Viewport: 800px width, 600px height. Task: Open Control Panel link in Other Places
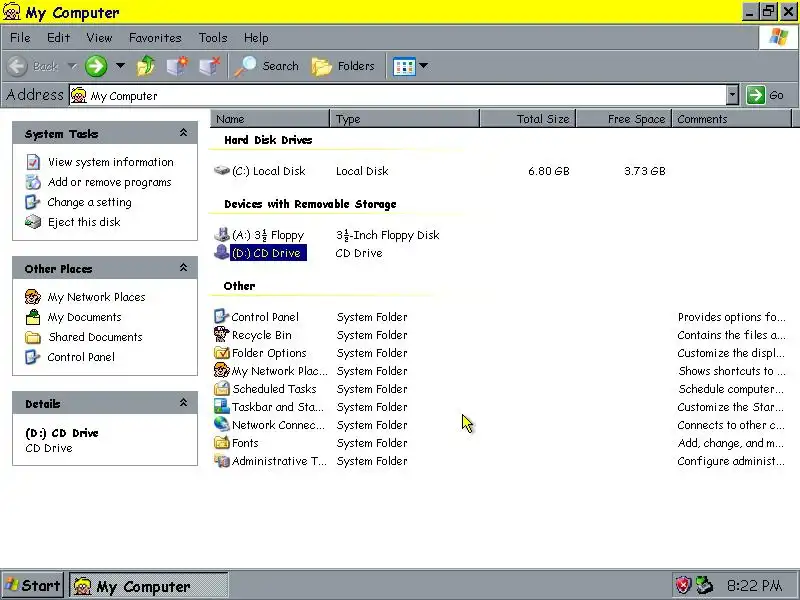coord(81,357)
